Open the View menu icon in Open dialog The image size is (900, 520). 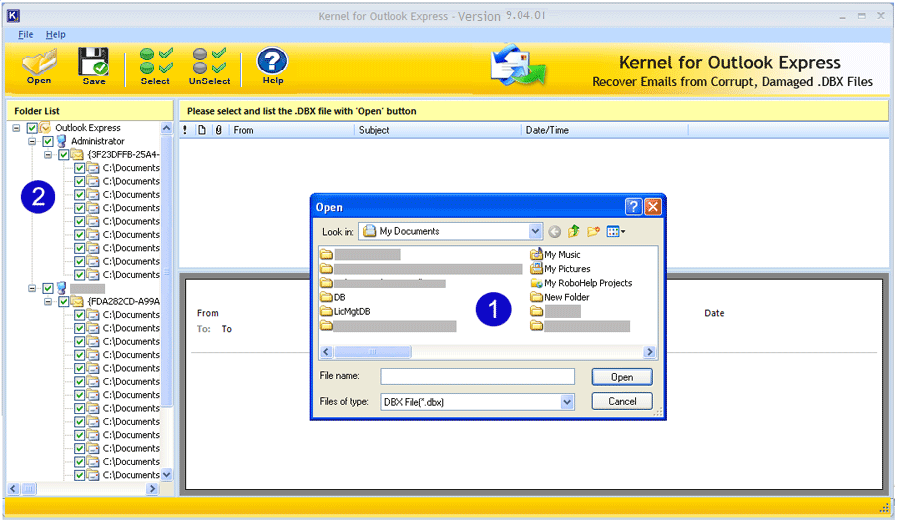[x=615, y=231]
